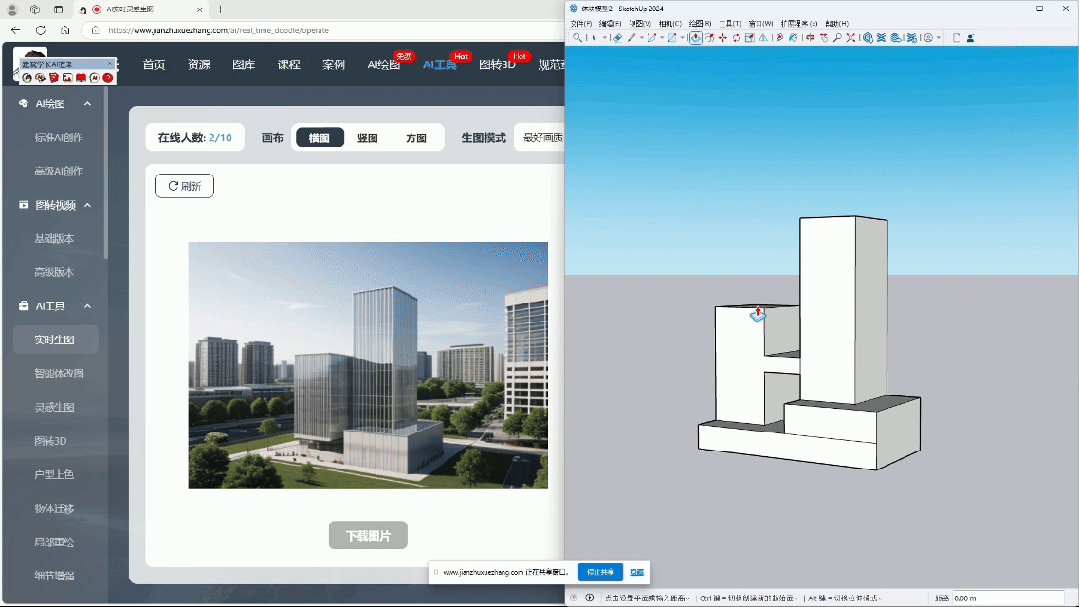This screenshot has height=607, width=1079.
Task: Open the account icon dropdown arrow
Action: click(939, 38)
